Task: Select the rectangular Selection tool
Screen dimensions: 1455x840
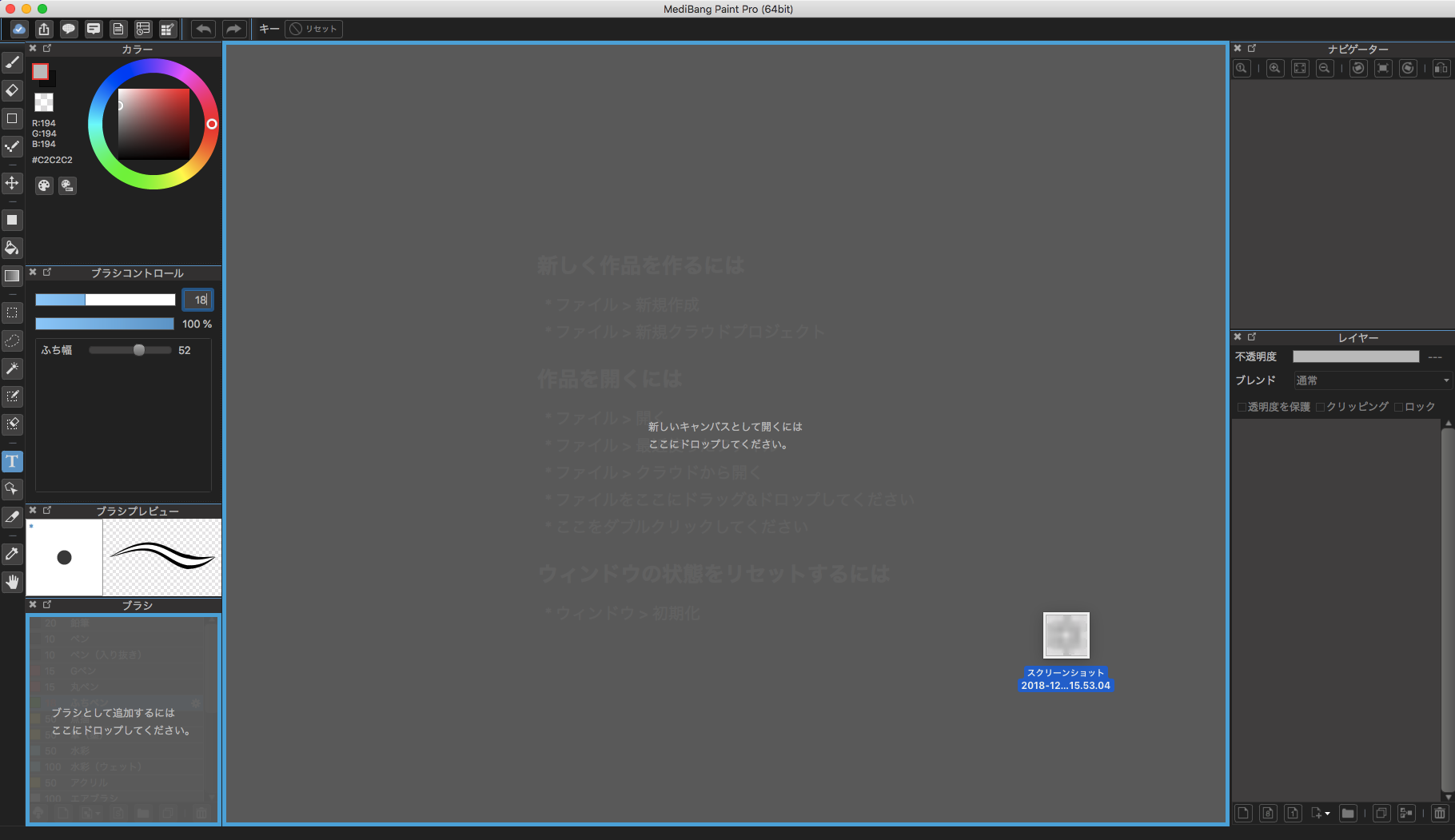Action: pyautogui.click(x=12, y=313)
